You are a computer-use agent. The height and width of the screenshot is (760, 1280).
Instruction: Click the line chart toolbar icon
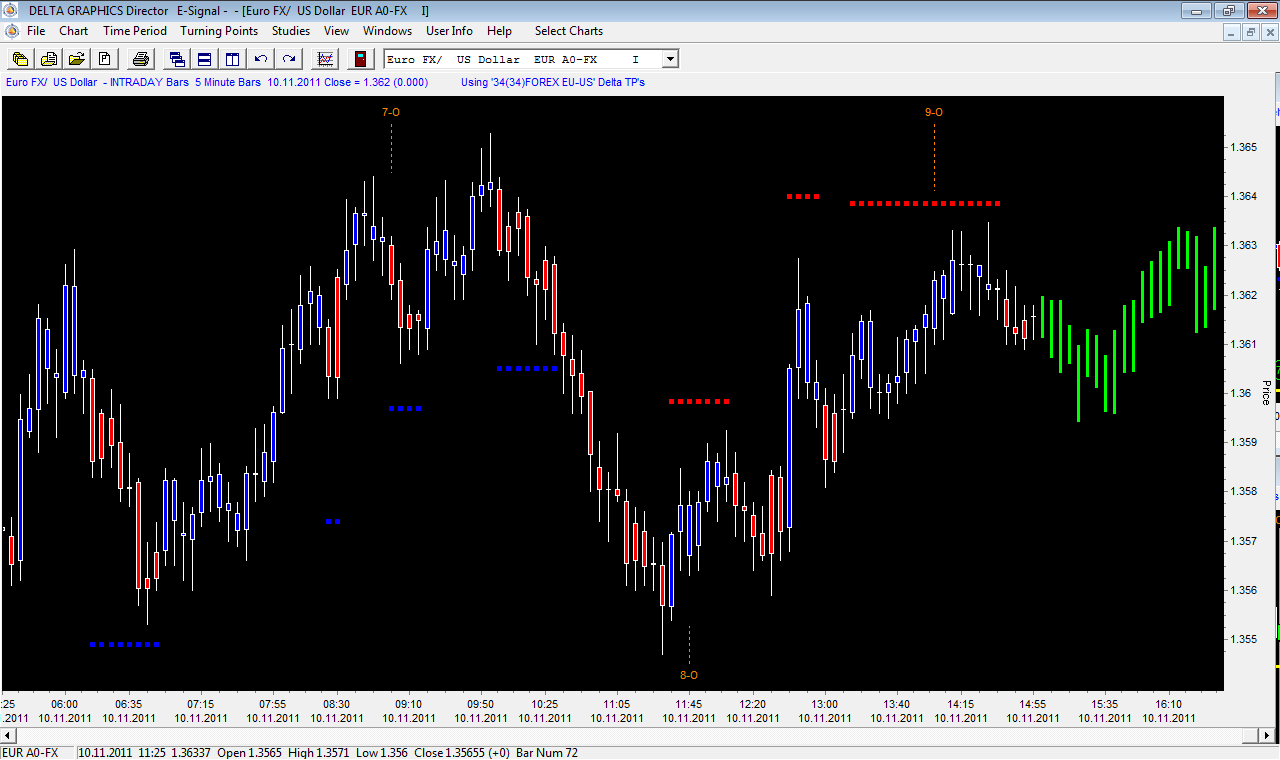click(325, 59)
